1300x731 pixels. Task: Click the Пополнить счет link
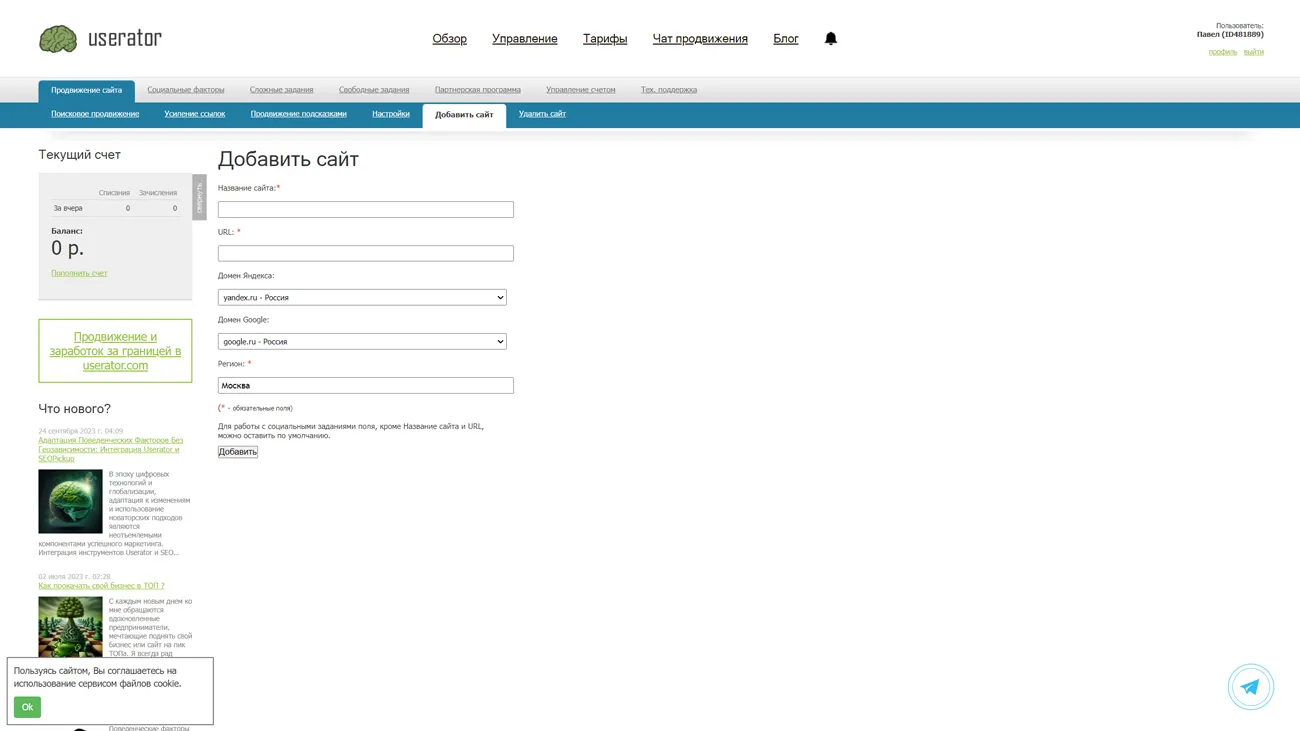(79, 273)
